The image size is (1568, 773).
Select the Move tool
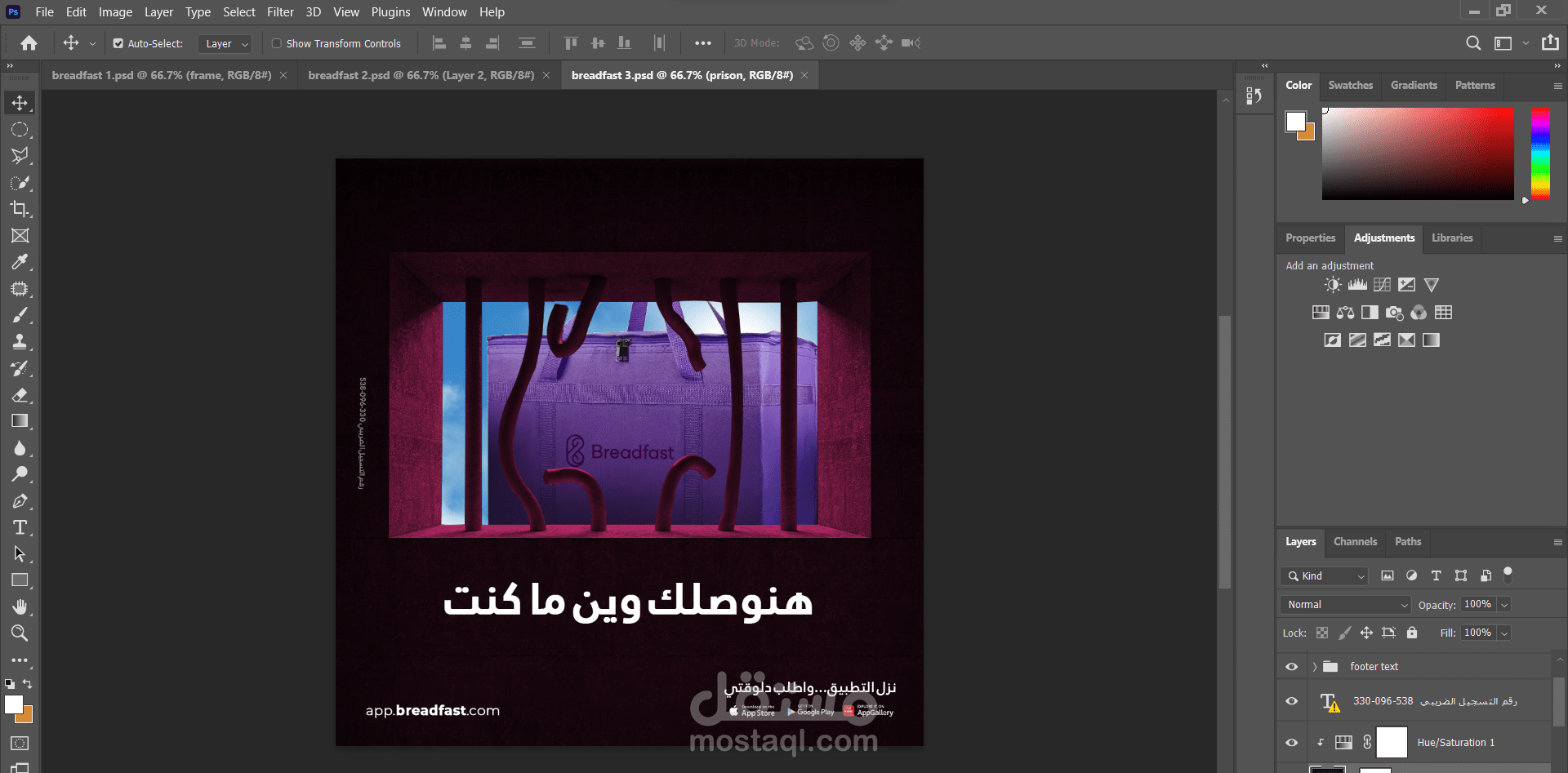(20, 103)
